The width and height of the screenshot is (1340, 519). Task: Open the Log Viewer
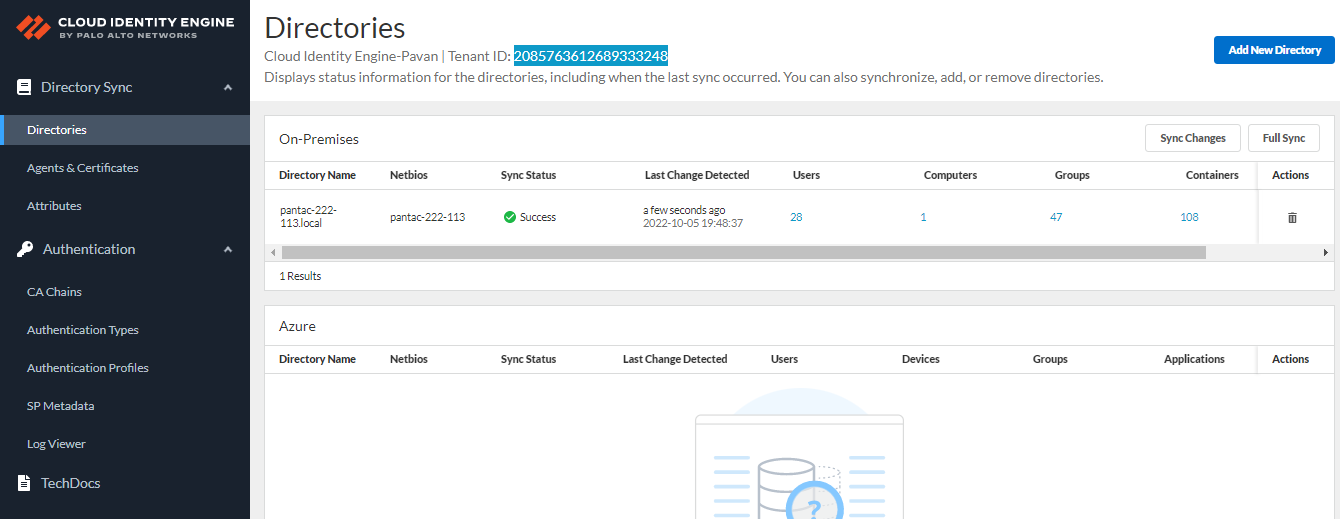coord(56,444)
